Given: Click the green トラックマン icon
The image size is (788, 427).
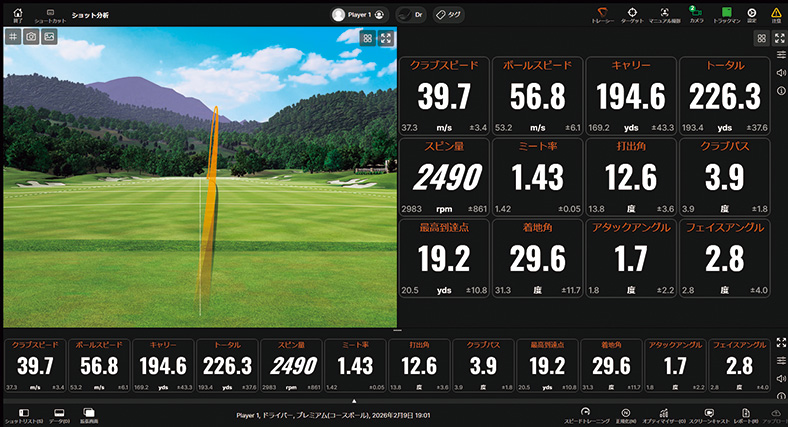Looking at the screenshot, I should coord(726,13).
